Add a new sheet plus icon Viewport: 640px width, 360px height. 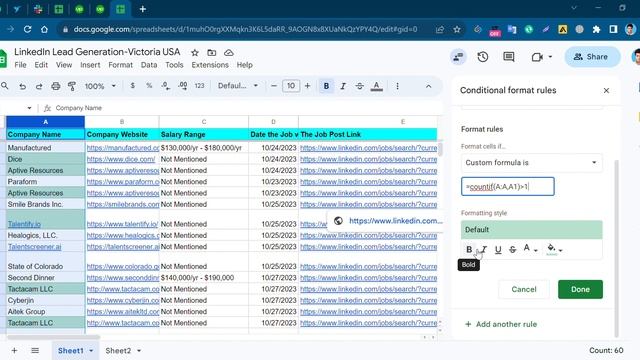(x=14, y=351)
